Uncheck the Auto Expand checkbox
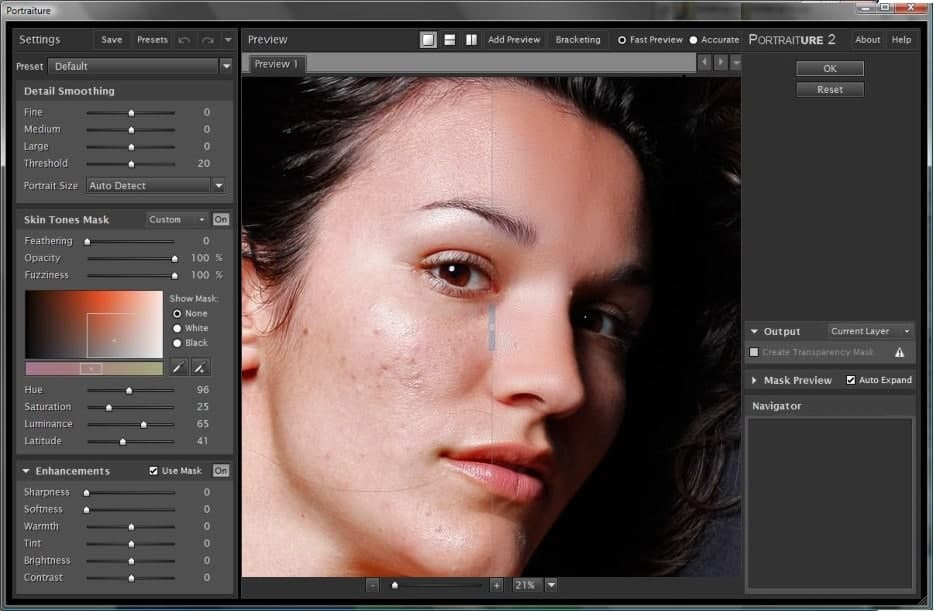This screenshot has width=934, height=611. (851, 380)
